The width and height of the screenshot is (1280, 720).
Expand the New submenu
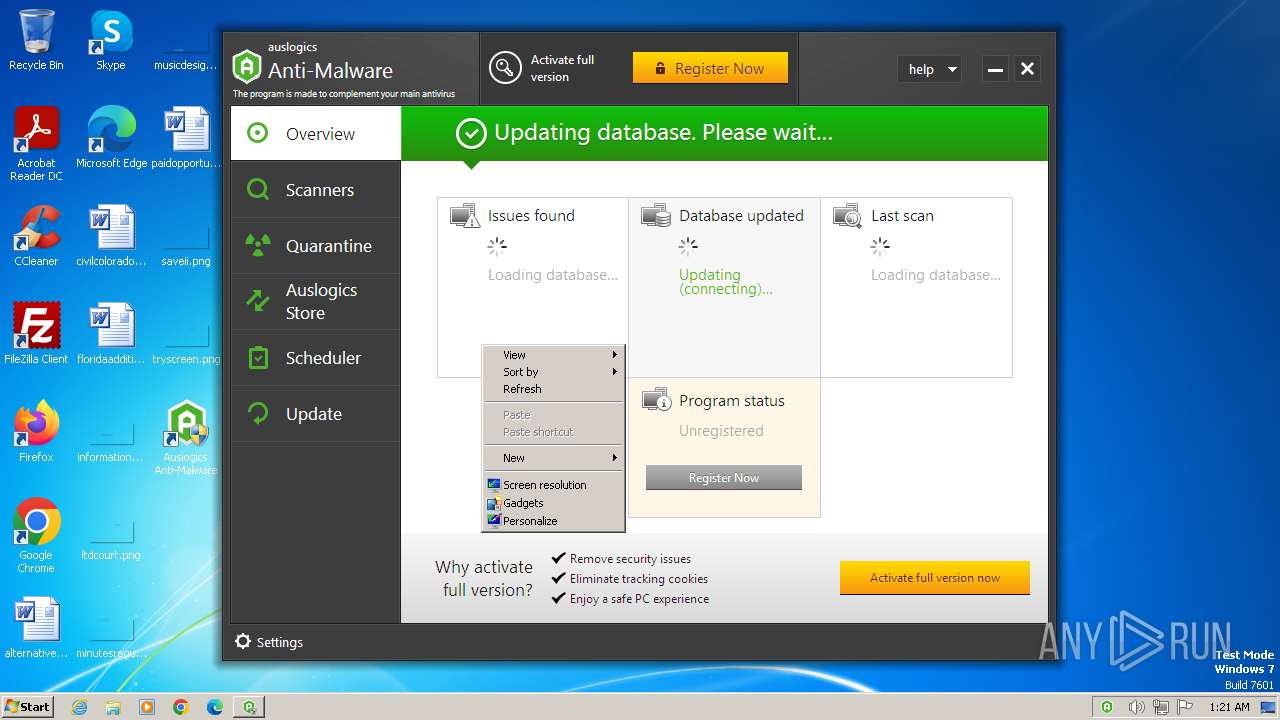[553, 458]
